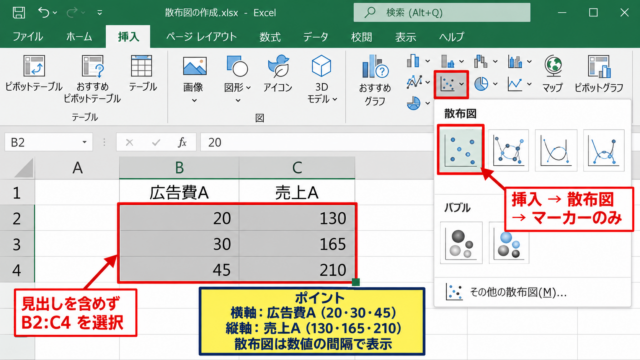
Task: Click the formula bar showing 20
Action: tap(318, 142)
